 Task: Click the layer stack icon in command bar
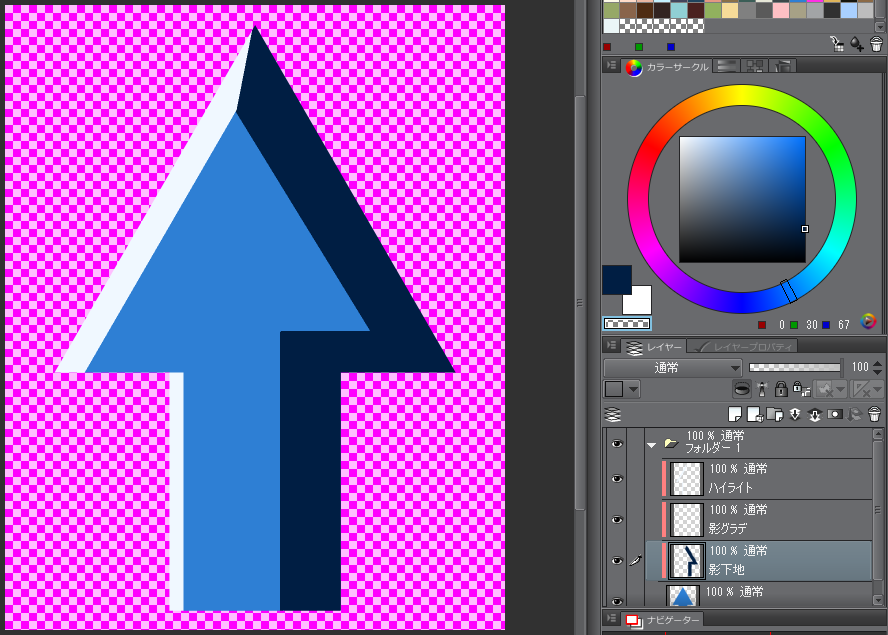pos(613,415)
